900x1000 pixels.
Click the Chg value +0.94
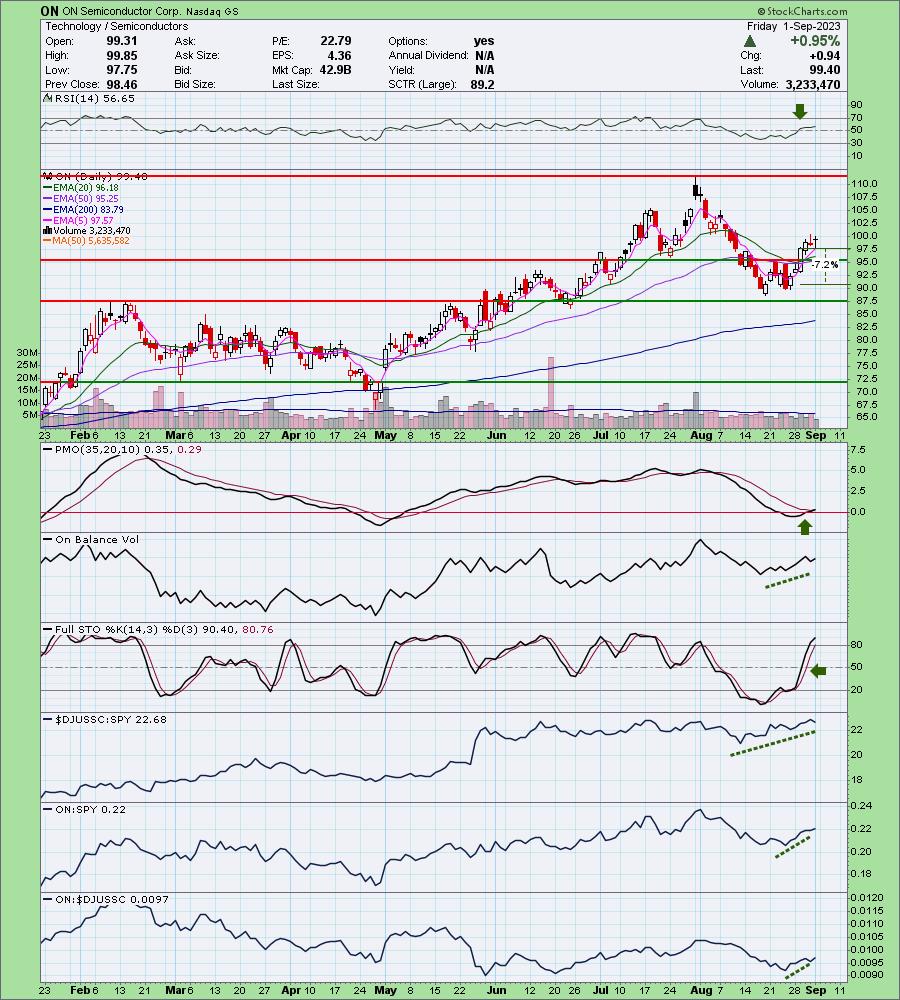coord(826,55)
